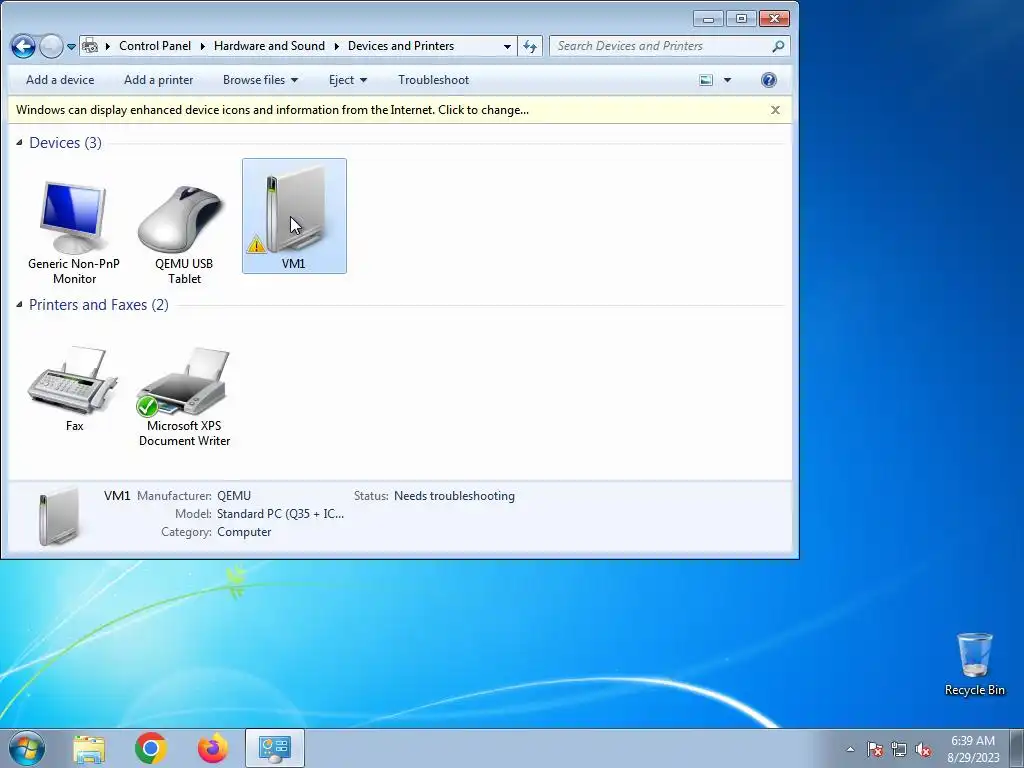Open the address bar history dropdown
Screen dimensions: 1024x768
(507, 46)
